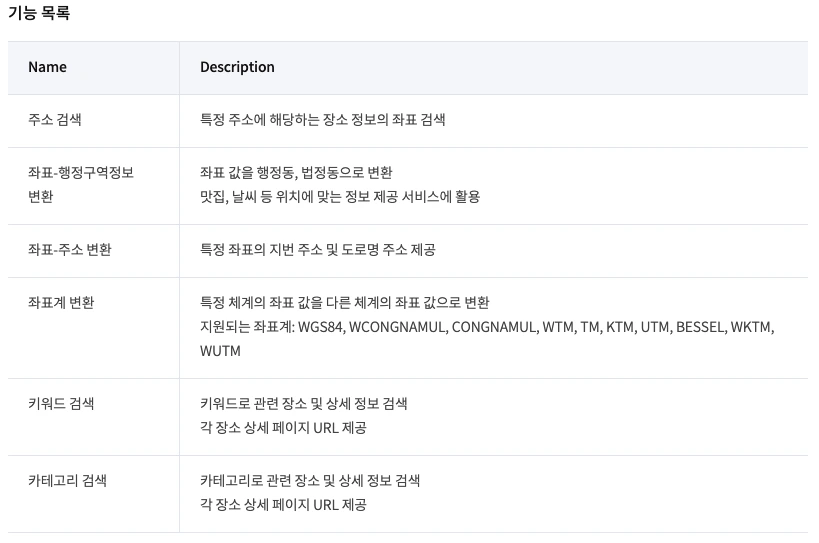
Task: Click the Name column header
Action: click(x=47, y=67)
